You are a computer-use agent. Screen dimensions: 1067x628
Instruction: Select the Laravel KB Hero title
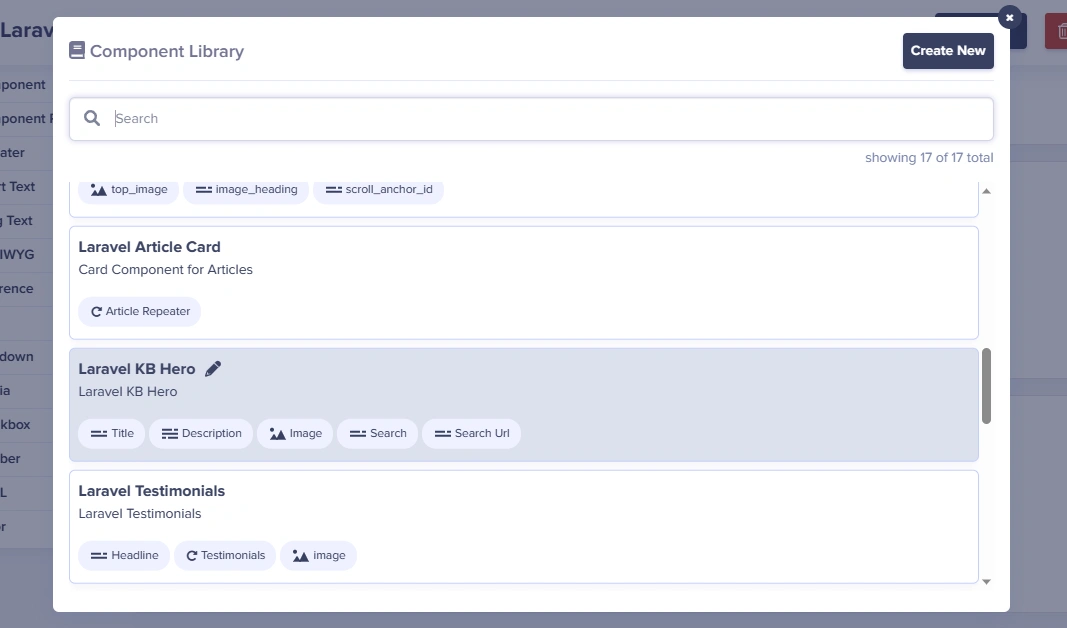click(137, 369)
